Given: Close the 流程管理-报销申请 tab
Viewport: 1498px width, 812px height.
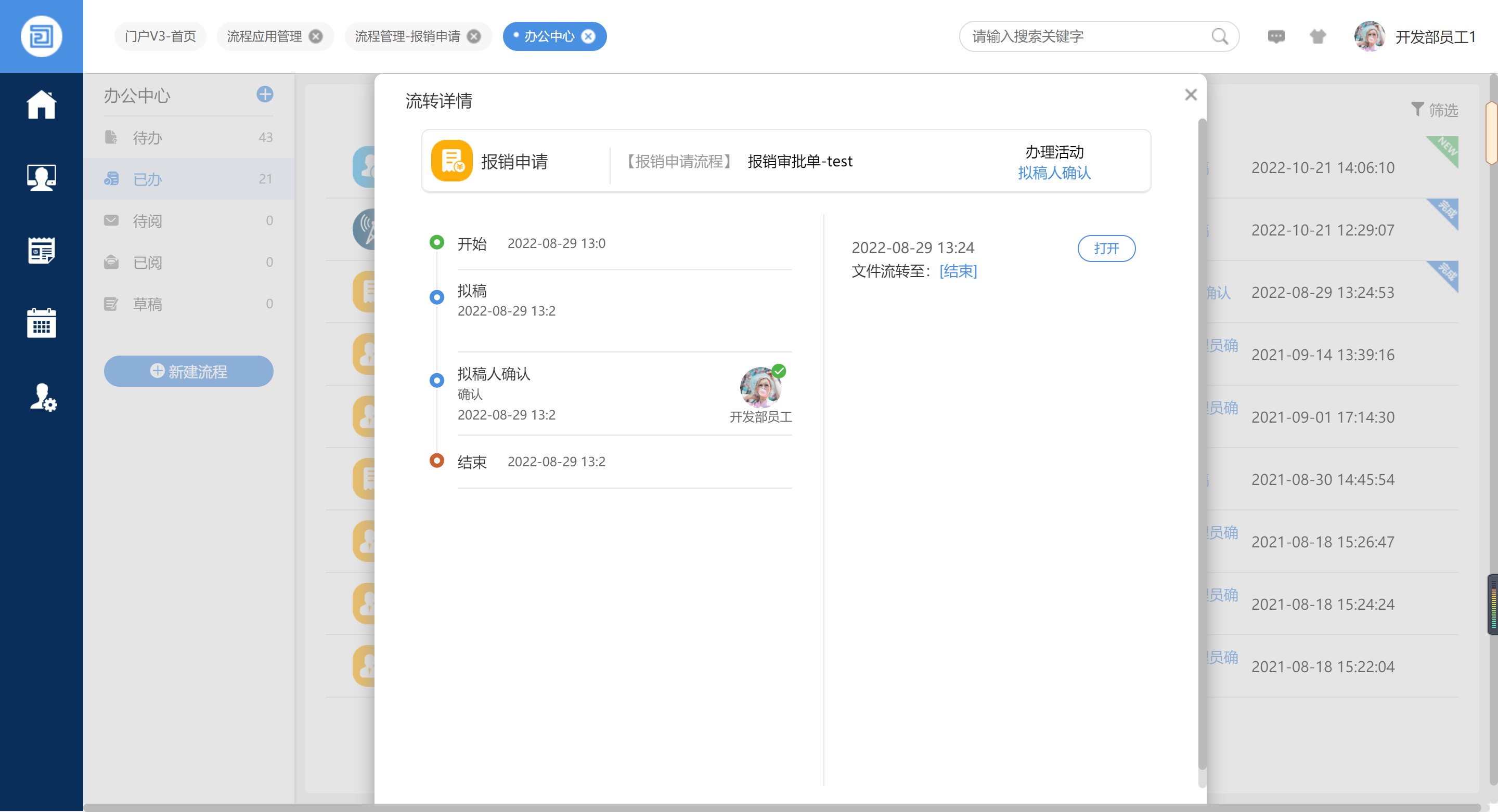Looking at the screenshot, I should point(474,36).
